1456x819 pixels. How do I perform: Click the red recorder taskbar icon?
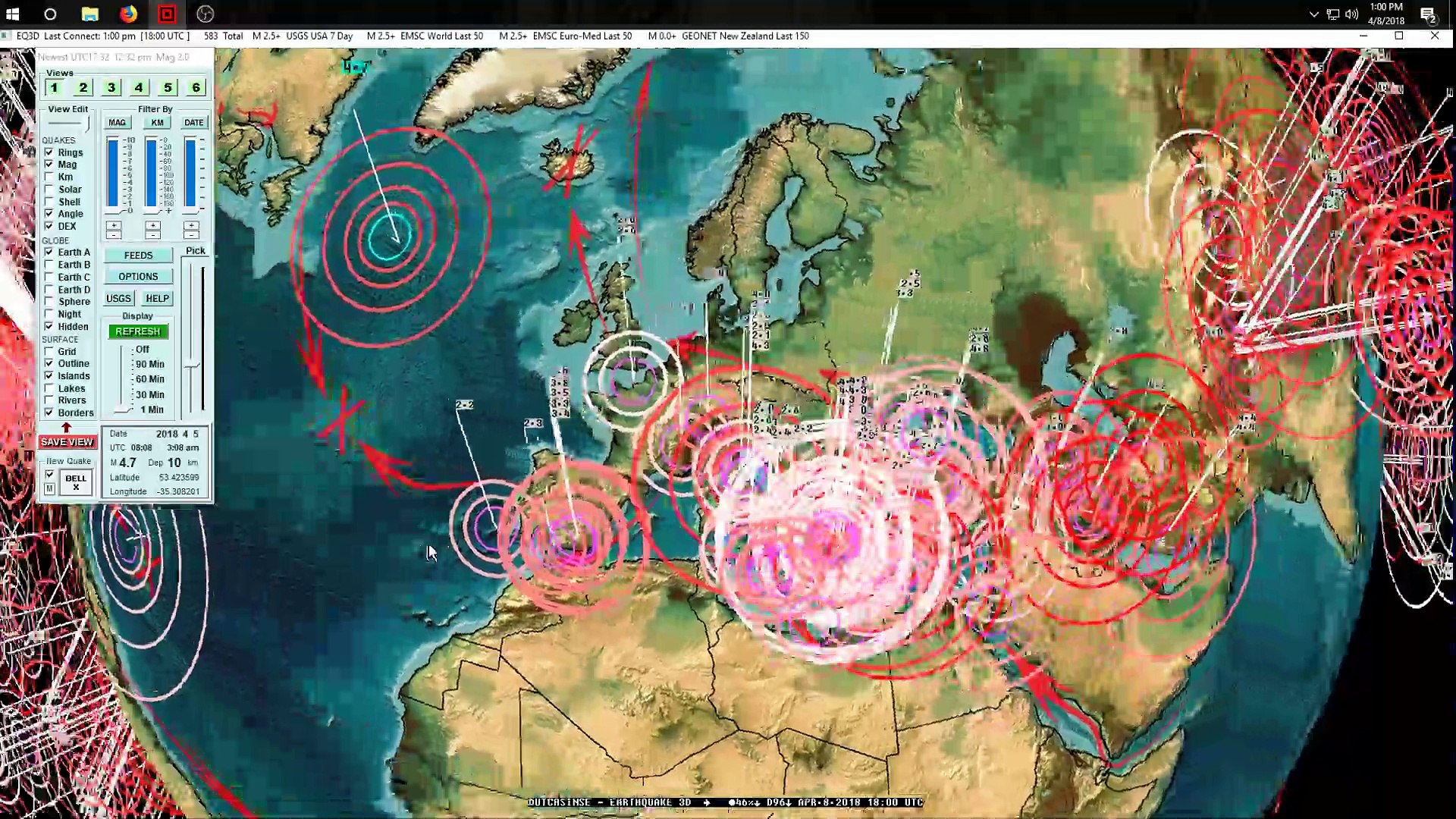167,14
